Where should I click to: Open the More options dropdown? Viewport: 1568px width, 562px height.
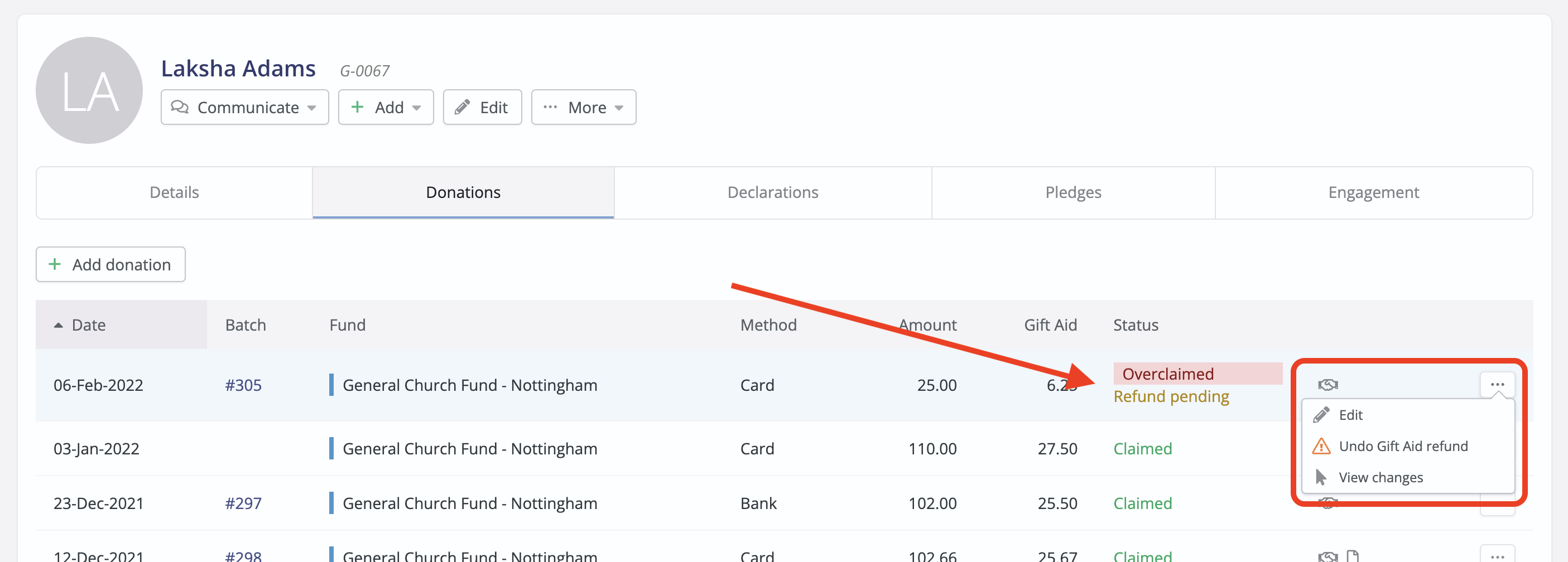(x=583, y=107)
